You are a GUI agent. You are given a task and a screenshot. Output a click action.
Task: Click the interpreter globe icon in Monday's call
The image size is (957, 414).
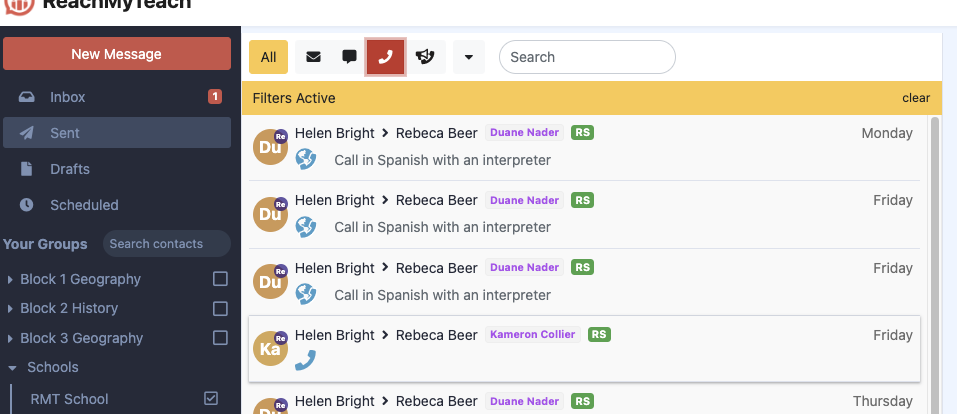click(x=306, y=159)
